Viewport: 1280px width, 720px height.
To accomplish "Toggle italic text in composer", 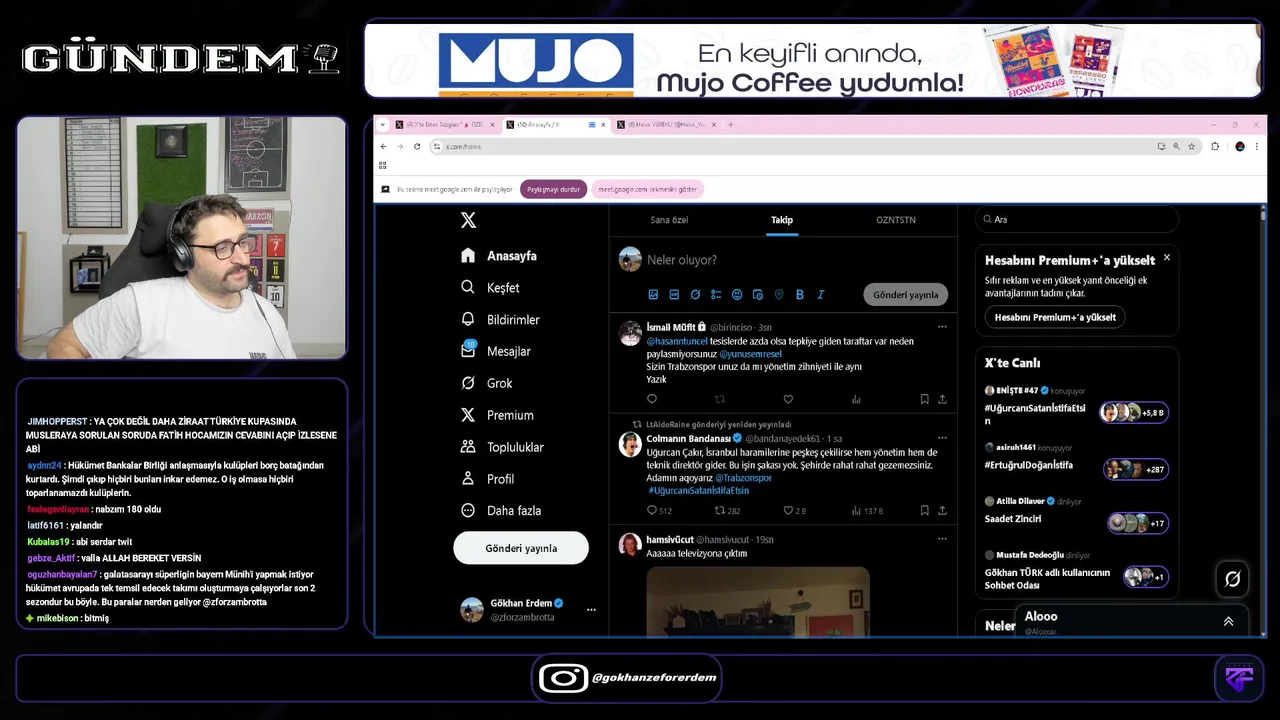I will point(821,294).
